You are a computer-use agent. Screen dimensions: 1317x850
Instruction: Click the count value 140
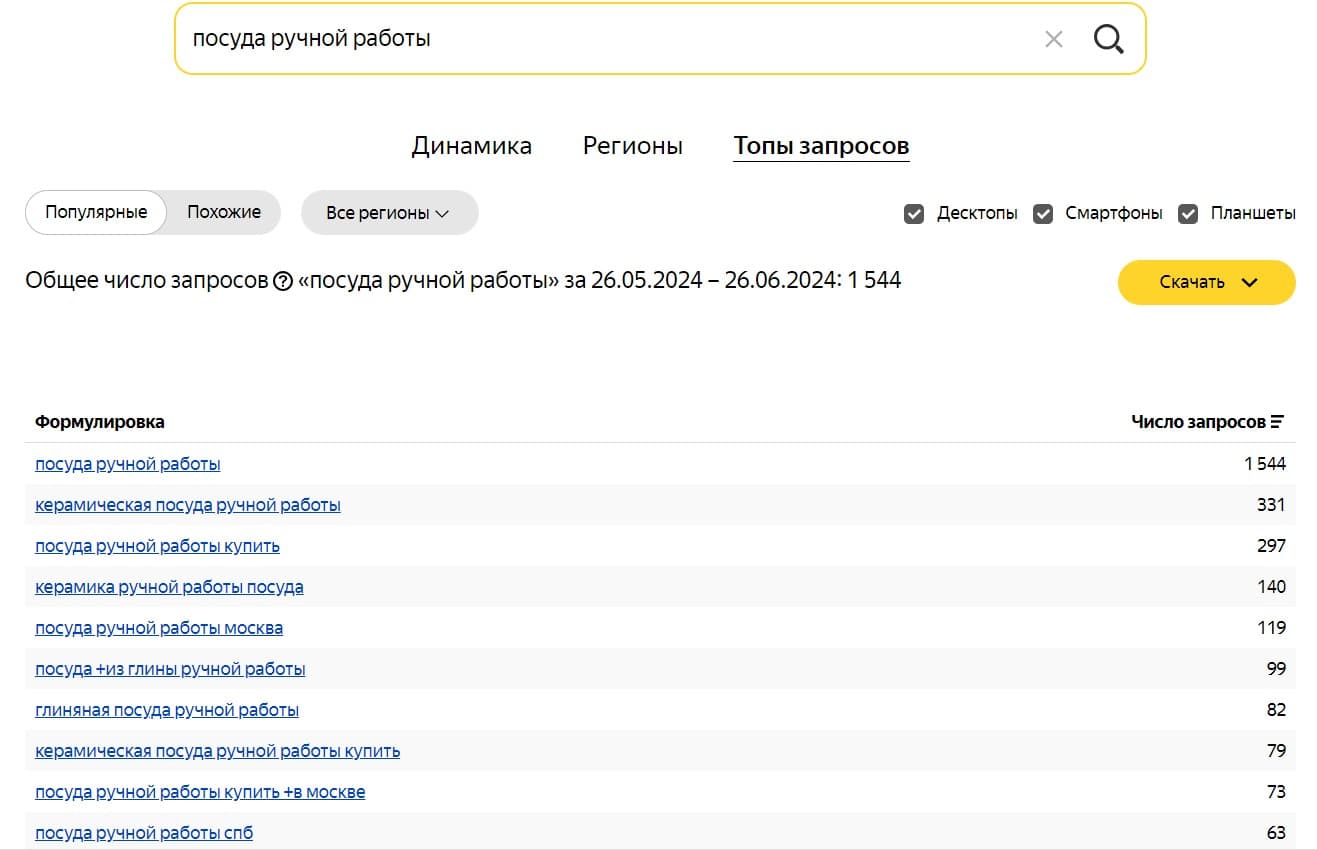point(1272,587)
